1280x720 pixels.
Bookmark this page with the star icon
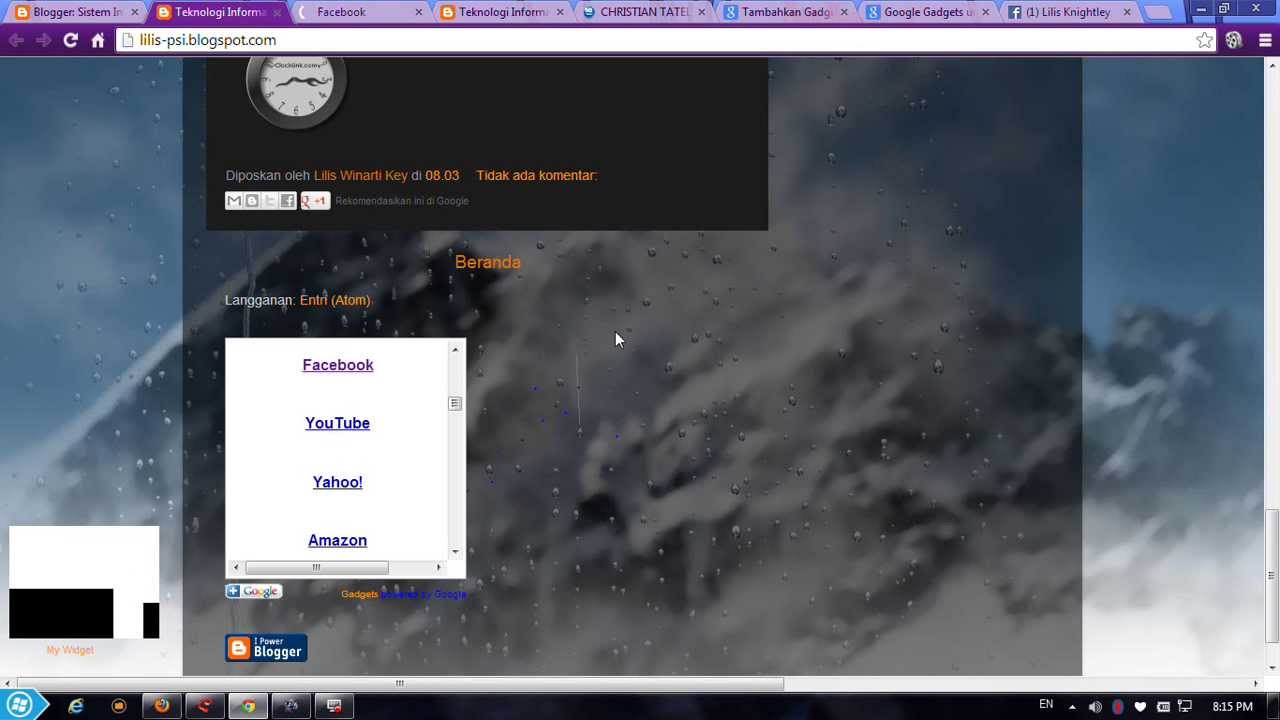click(x=1204, y=40)
